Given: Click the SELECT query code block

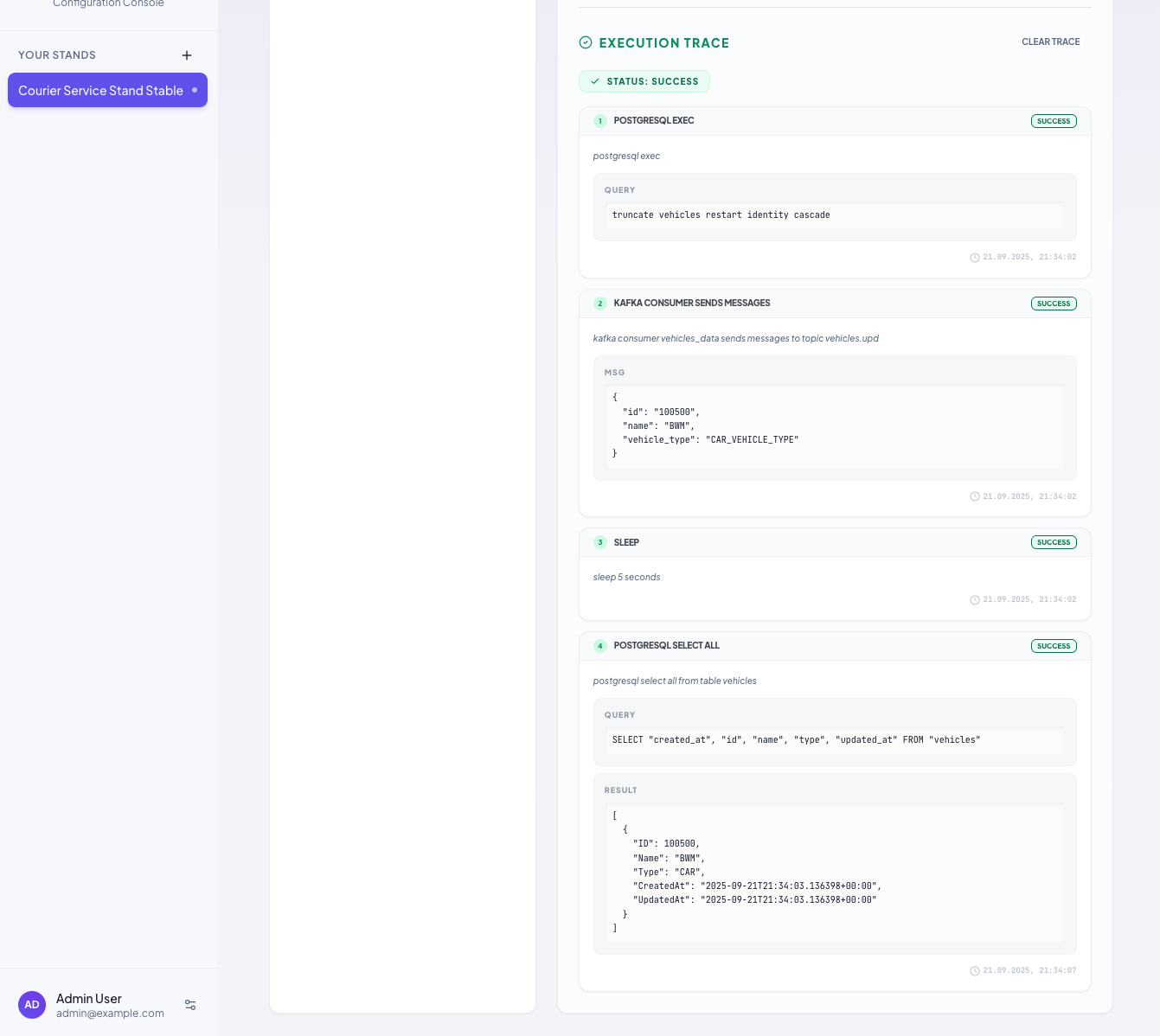Looking at the screenshot, I should coord(796,740).
